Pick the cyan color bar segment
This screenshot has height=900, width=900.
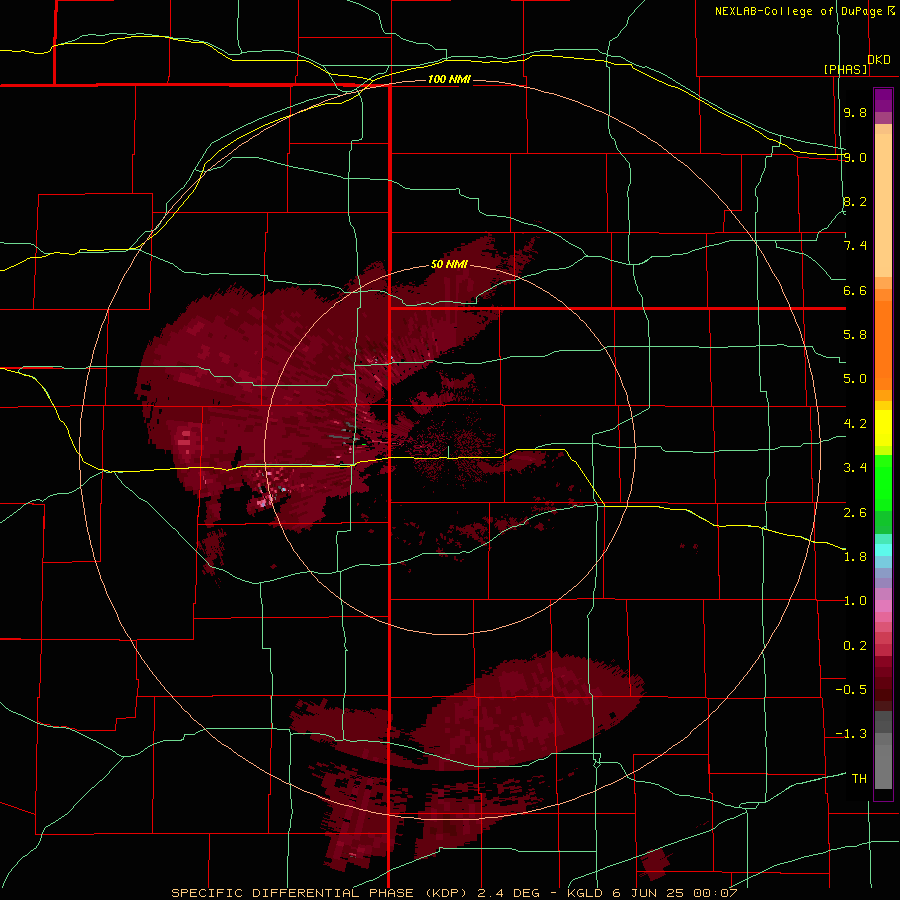(x=883, y=550)
